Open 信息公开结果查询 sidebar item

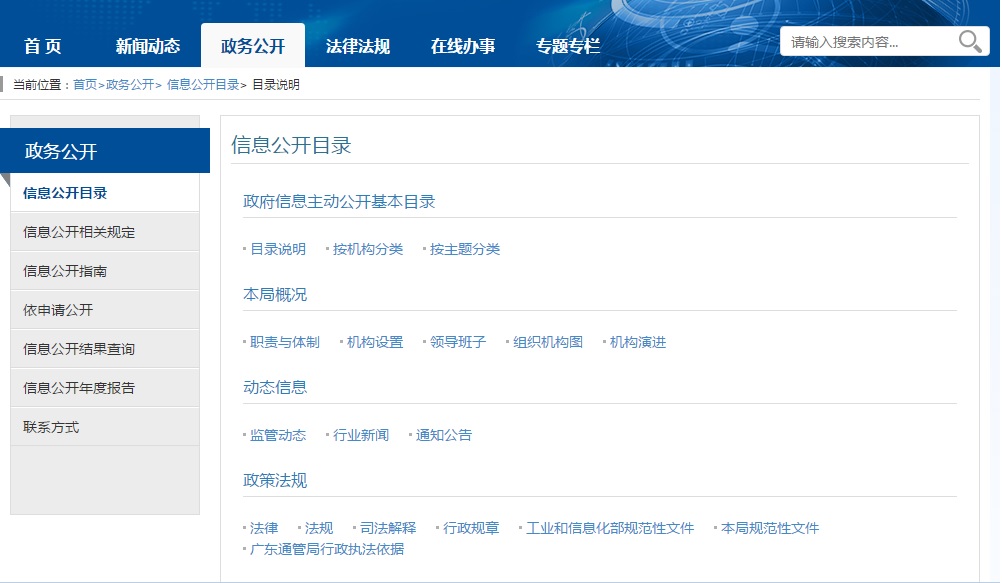tap(79, 349)
